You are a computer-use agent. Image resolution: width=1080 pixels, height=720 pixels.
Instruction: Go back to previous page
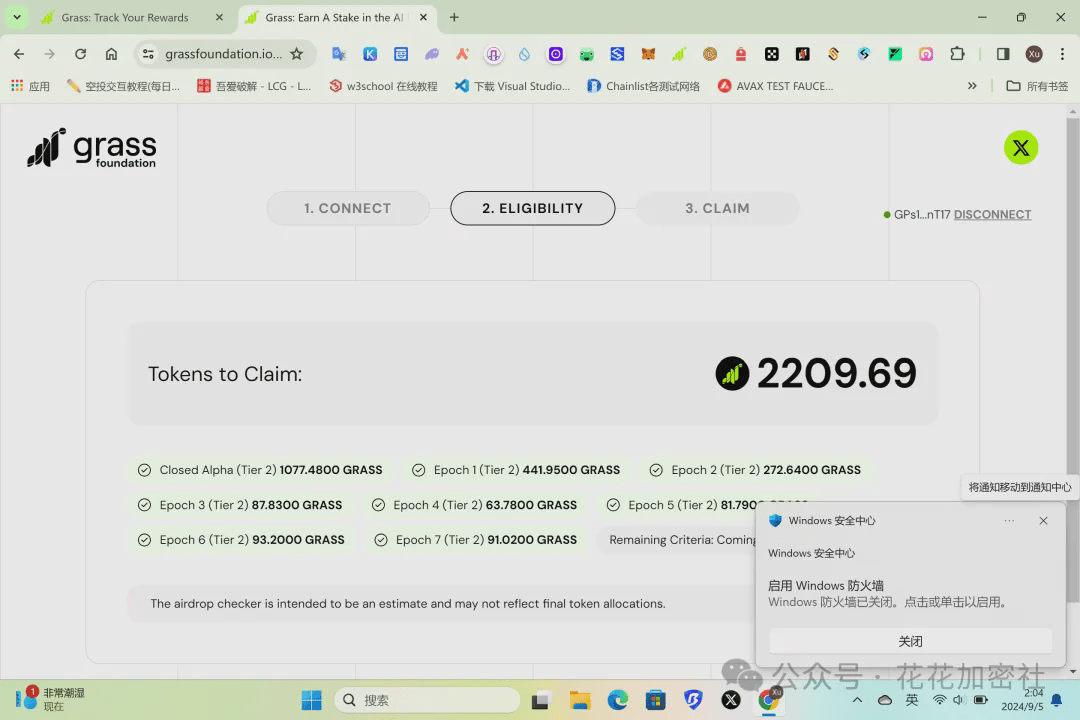click(x=19, y=54)
